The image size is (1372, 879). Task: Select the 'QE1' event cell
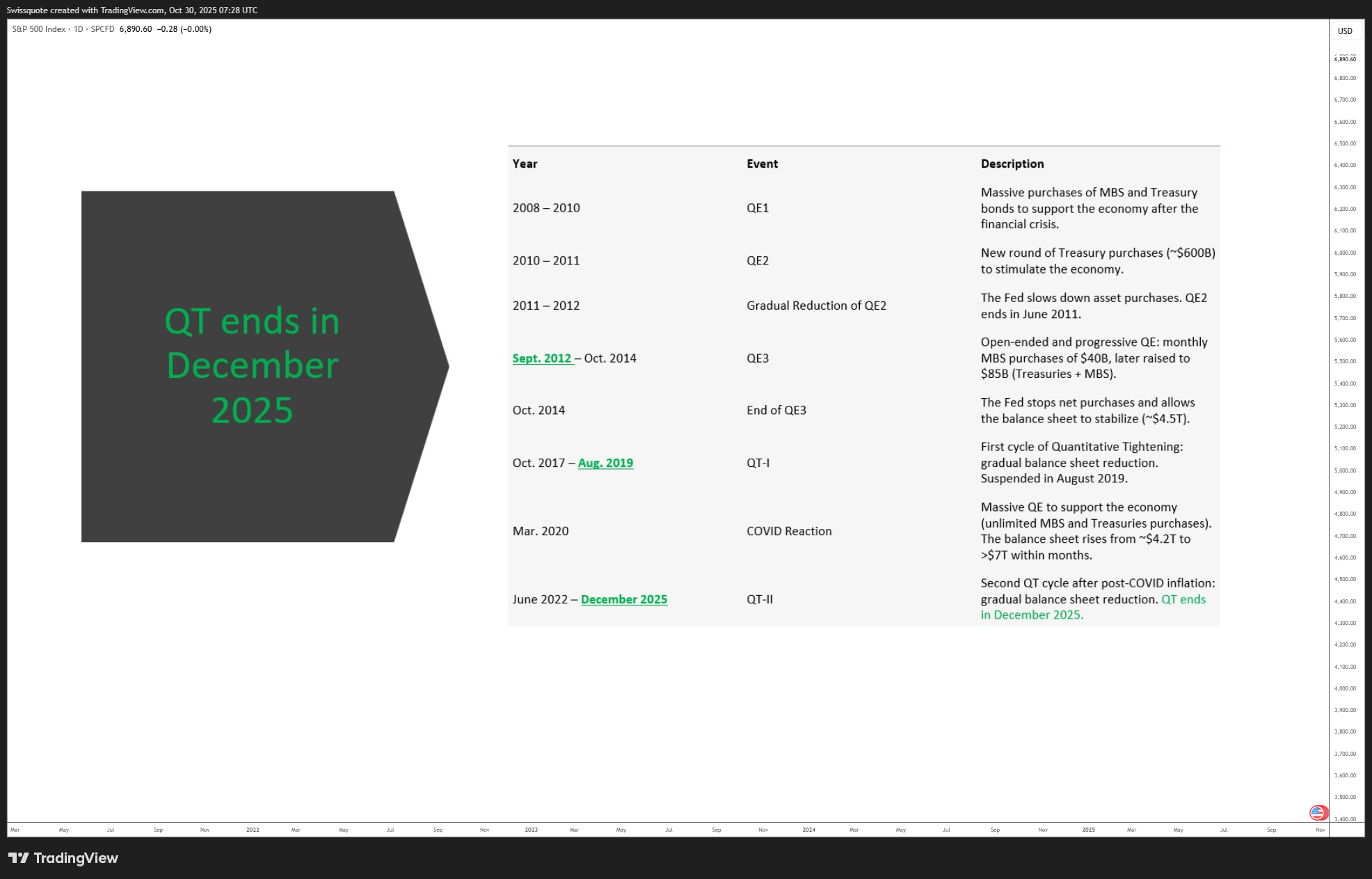point(758,208)
